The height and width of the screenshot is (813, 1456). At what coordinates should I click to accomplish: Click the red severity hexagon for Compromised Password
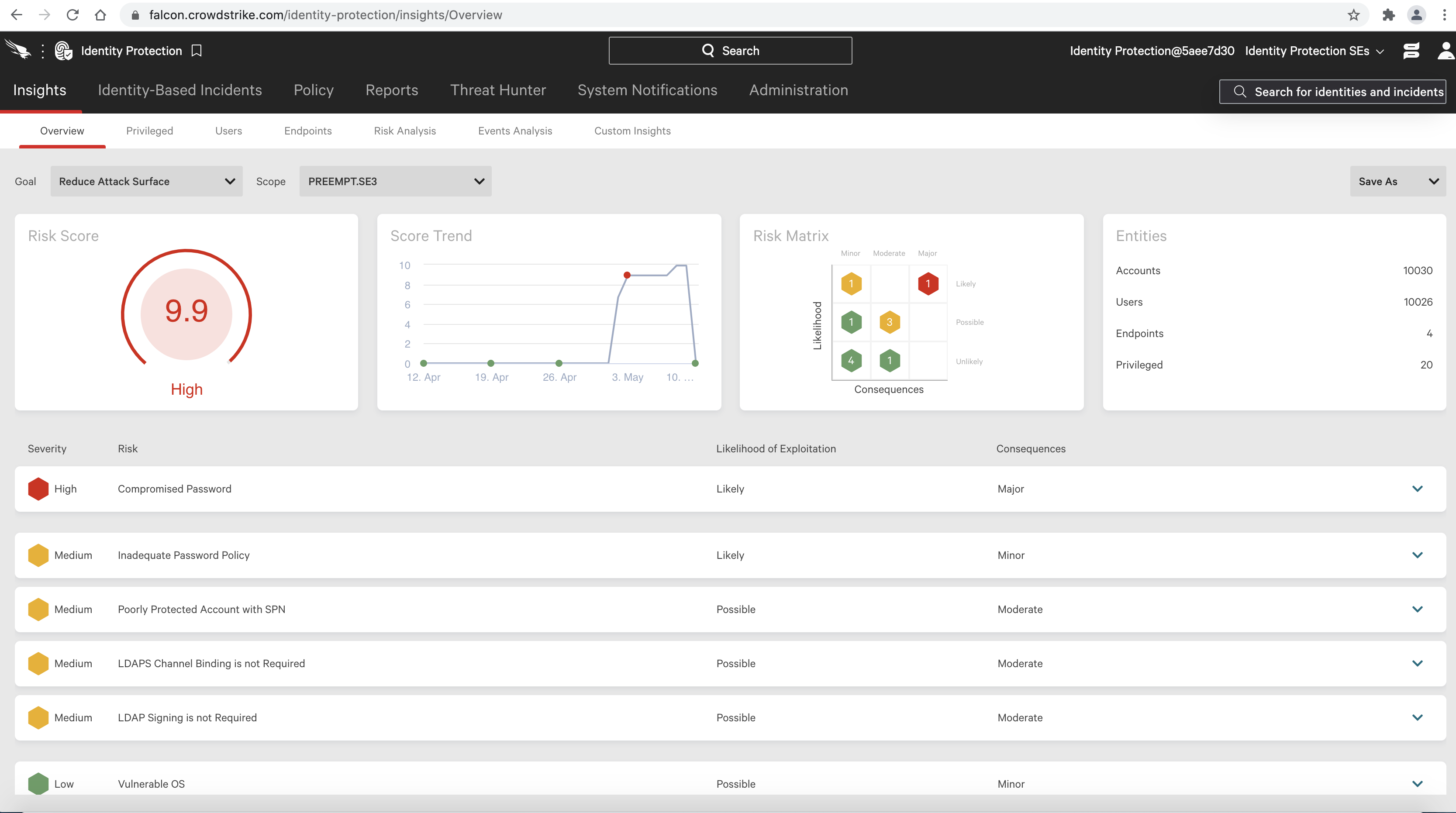click(x=38, y=489)
